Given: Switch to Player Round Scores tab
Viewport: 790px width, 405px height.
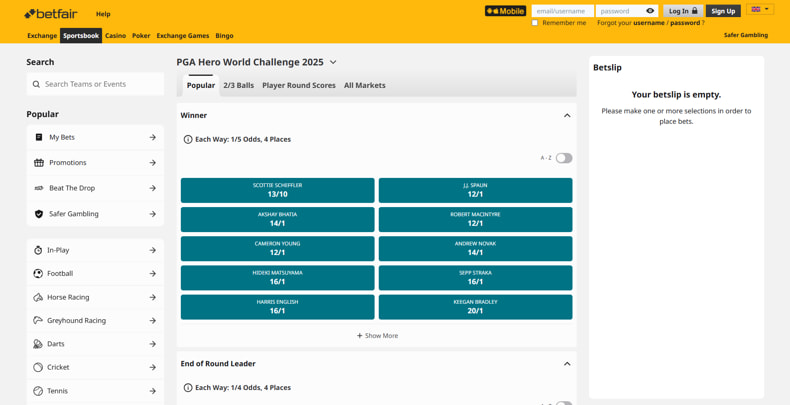Looking at the screenshot, I should coord(299,86).
